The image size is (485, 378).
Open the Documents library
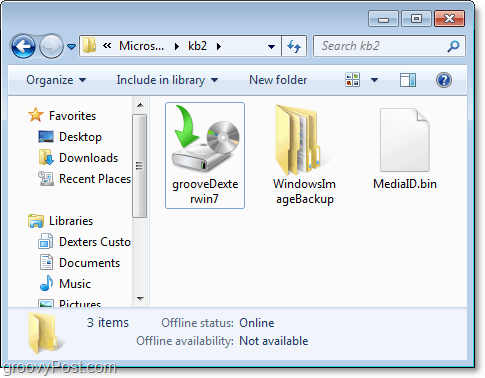(x=89, y=263)
